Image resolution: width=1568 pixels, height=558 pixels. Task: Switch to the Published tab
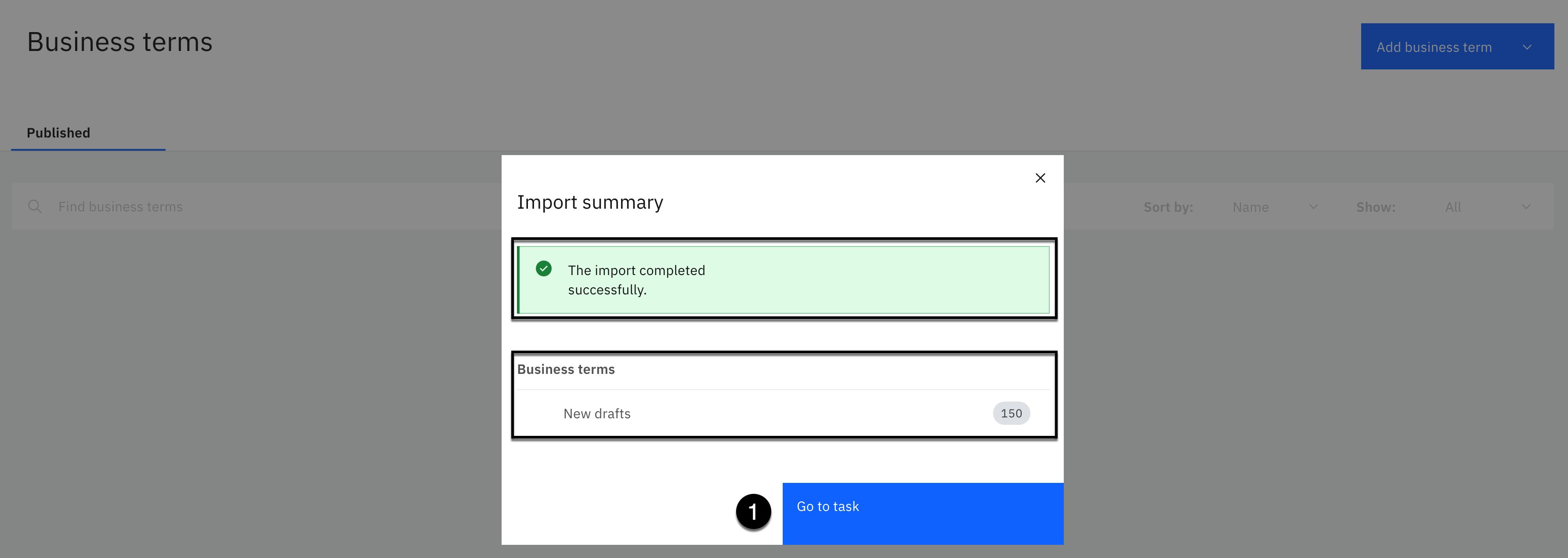[x=58, y=133]
